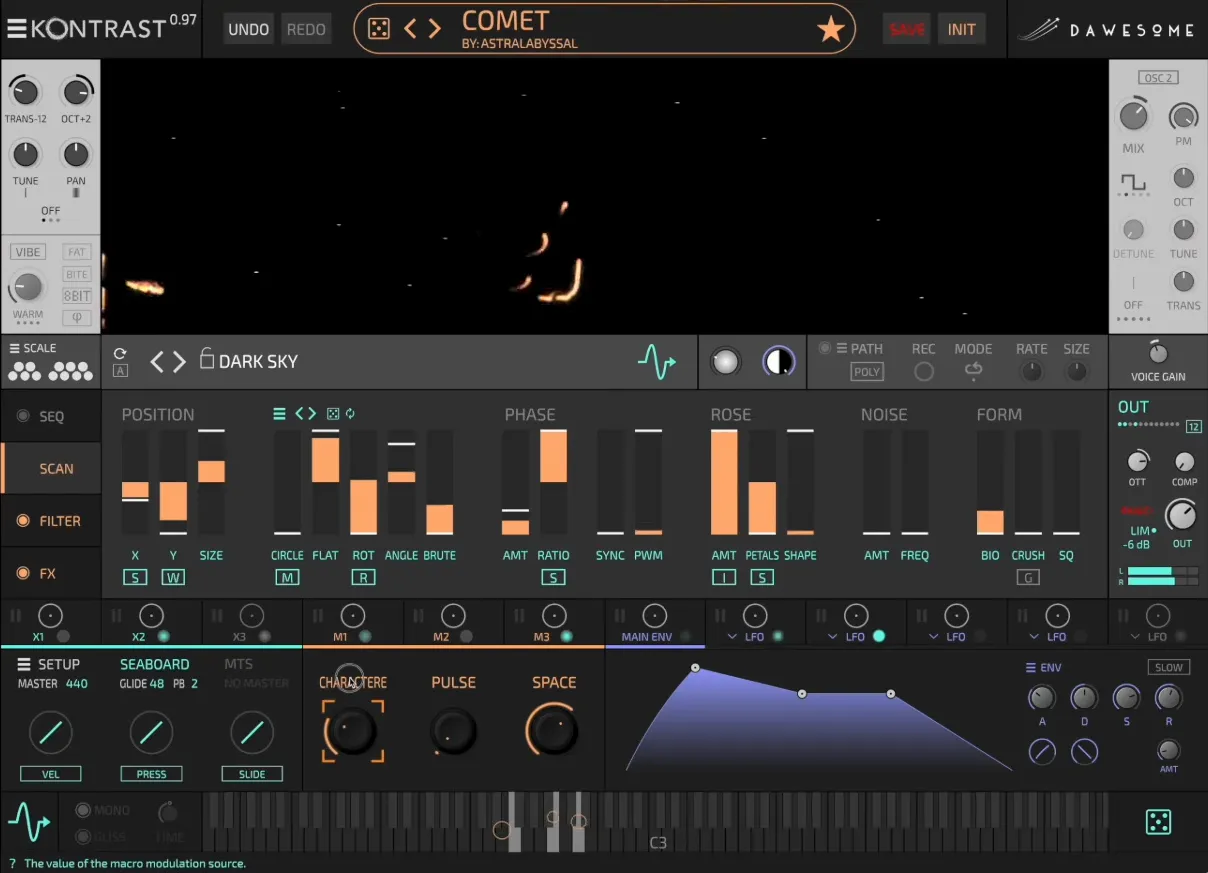This screenshot has width=1208, height=873.
Task: Click the rose AMT vertical slider
Action: 724,482
